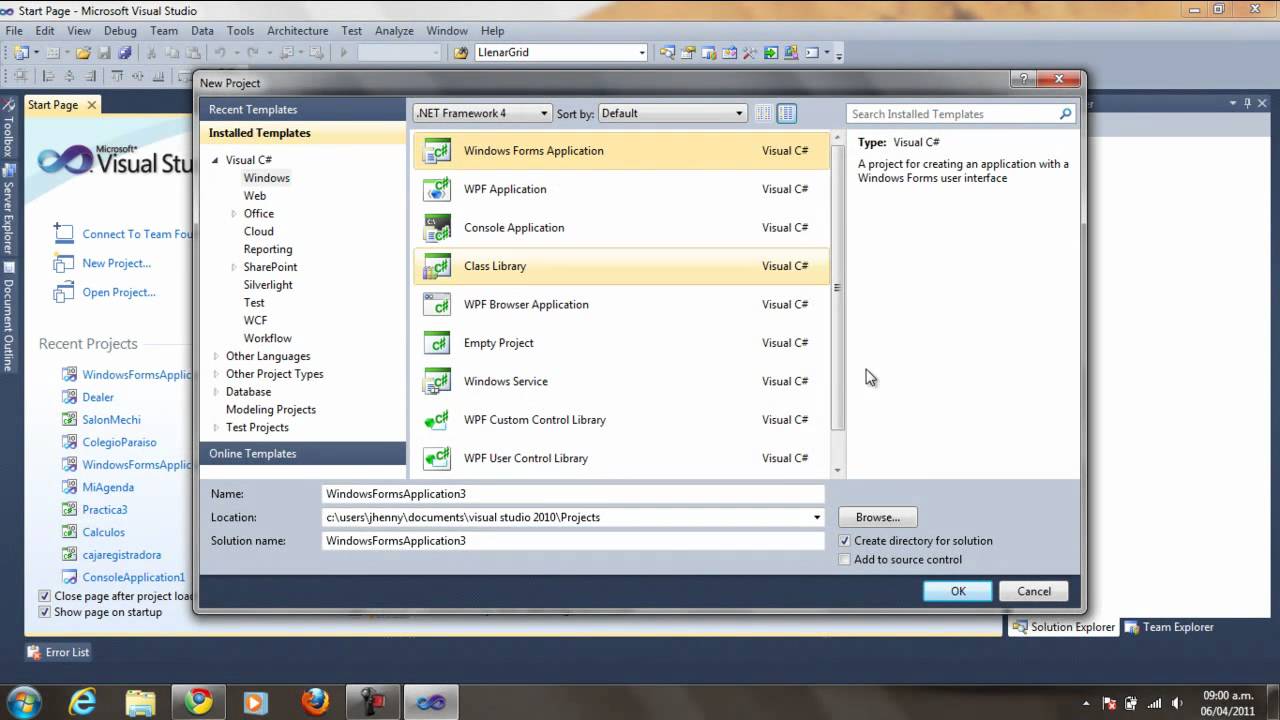Switch the template list to medium icons view
Image resolution: width=1280 pixels, height=720 pixels.
[787, 113]
